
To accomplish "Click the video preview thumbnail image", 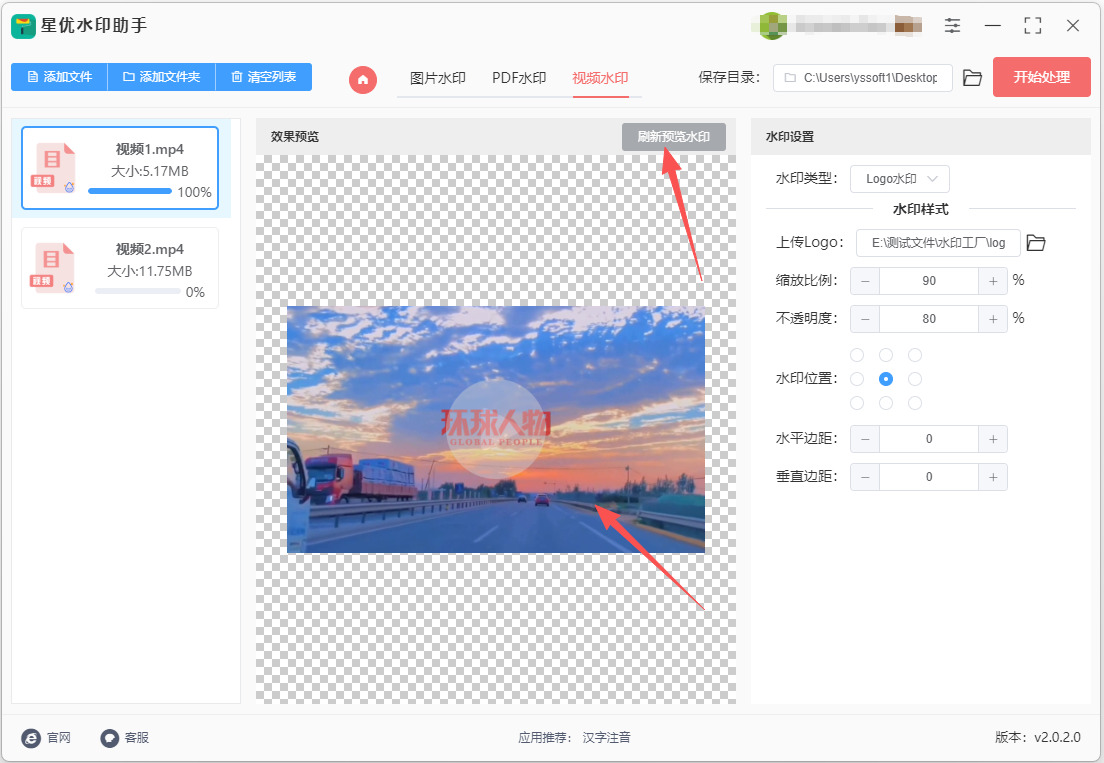I will (496, 429).
